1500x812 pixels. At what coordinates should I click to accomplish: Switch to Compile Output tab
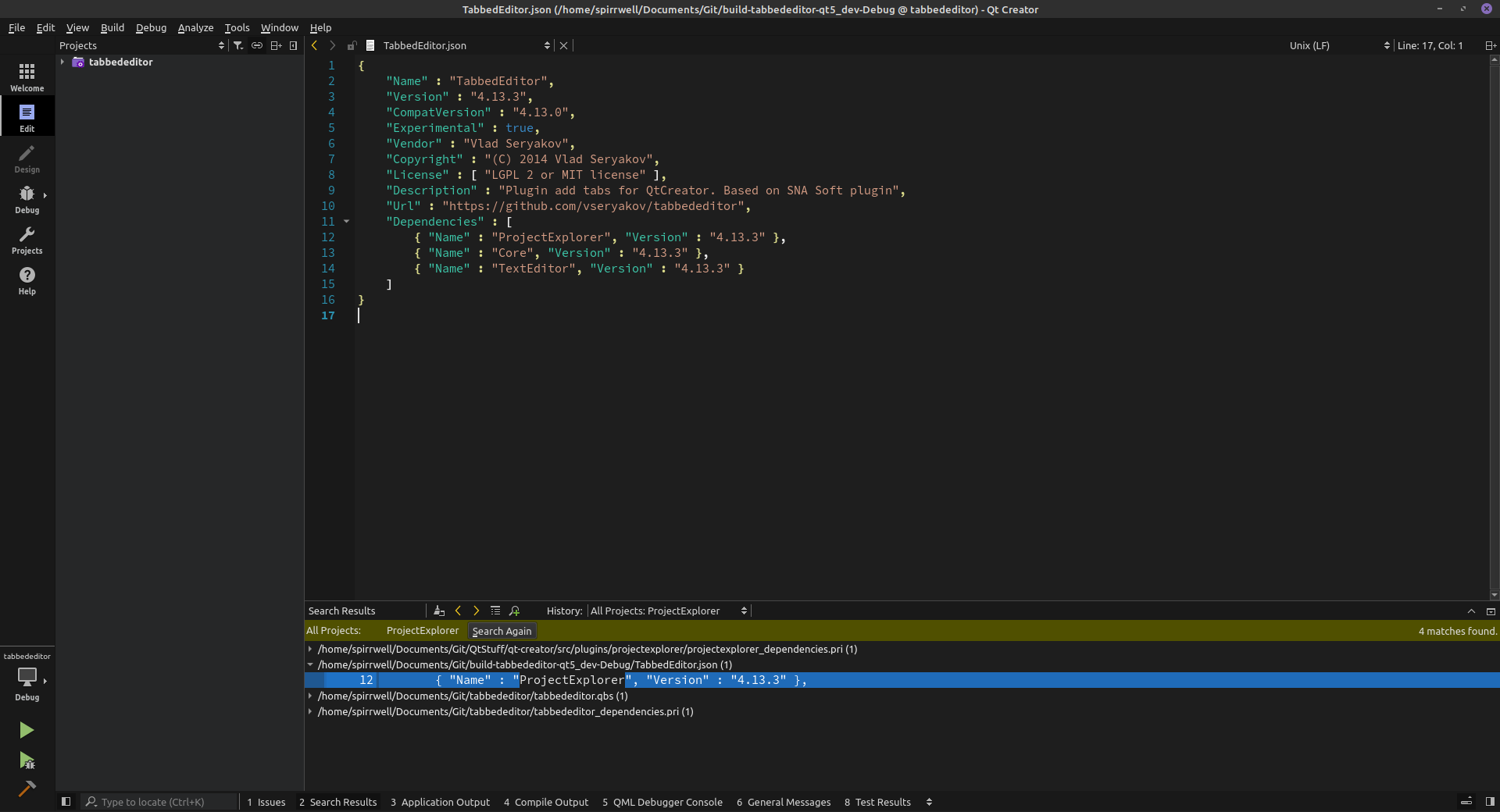pos(545,802)
